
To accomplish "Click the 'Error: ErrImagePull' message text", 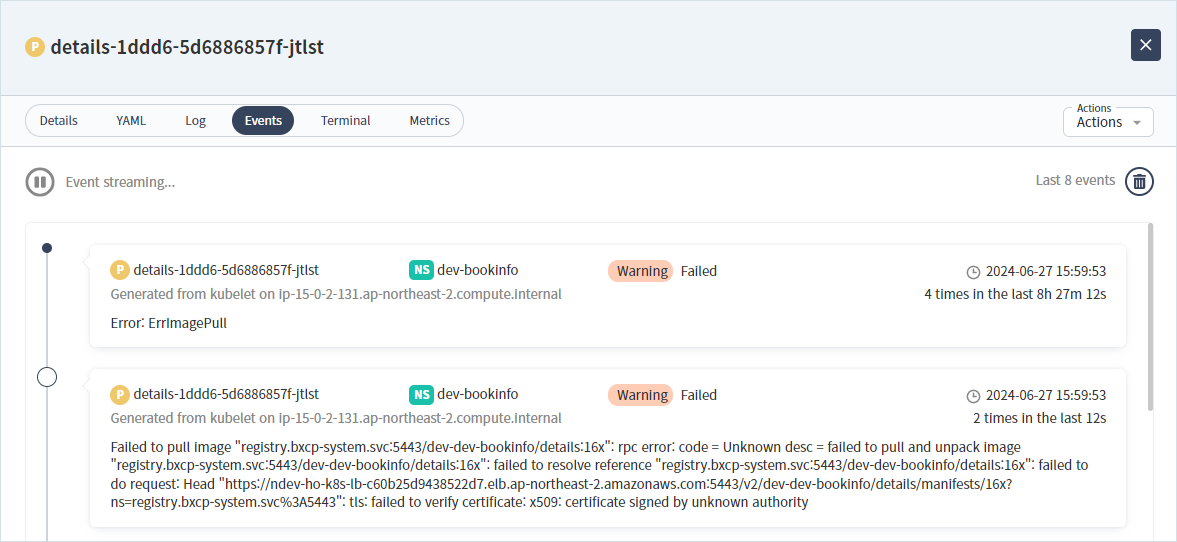I will tap(169, 324).
